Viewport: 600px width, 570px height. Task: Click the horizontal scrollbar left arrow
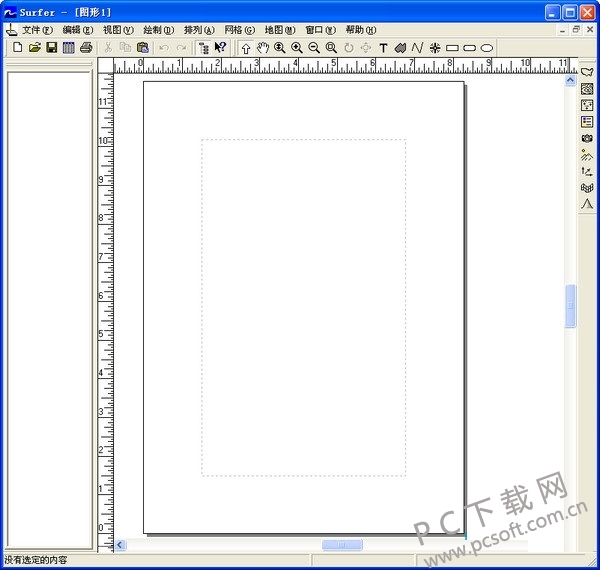click(120, 545)
